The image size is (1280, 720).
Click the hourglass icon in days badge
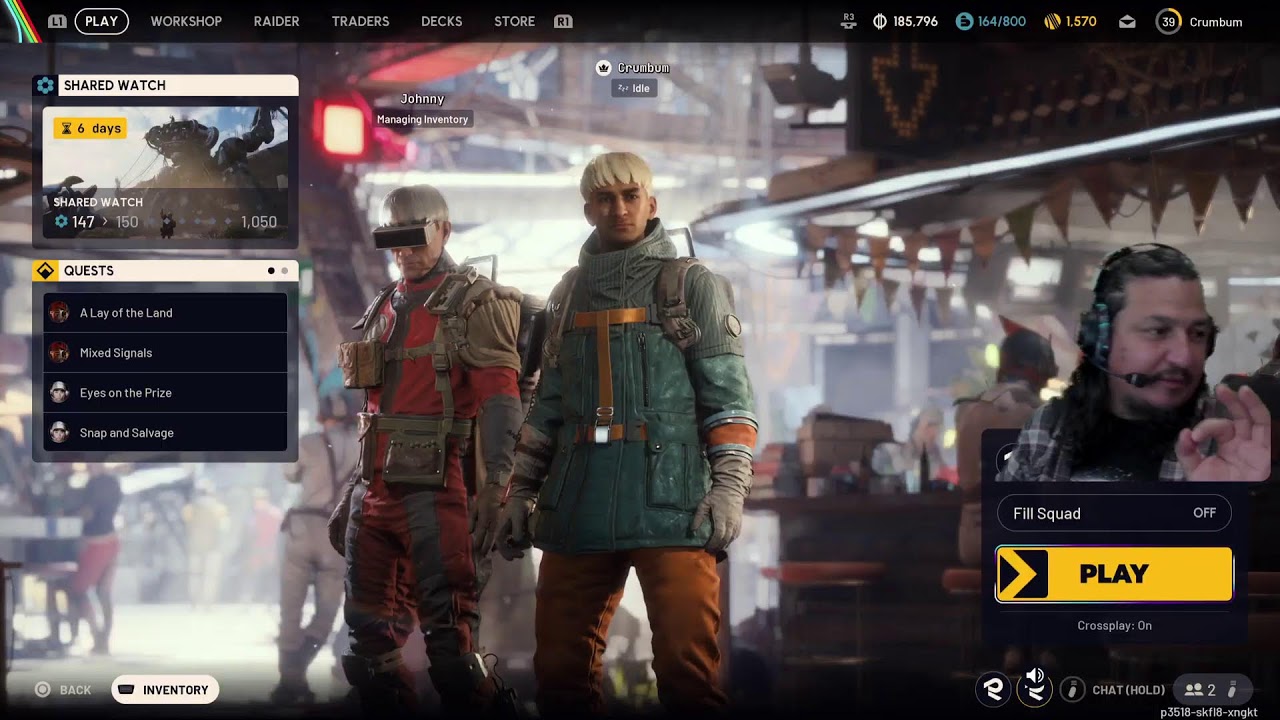(66, 128)
